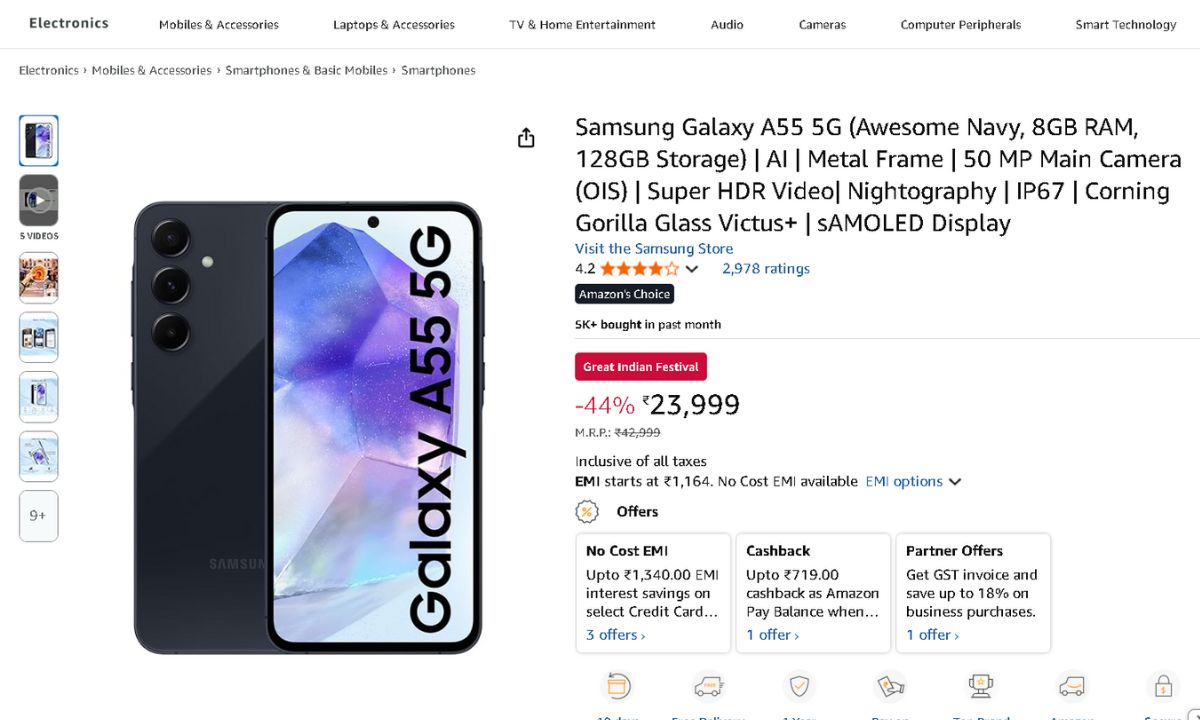Click the secure transaction lock icon

tap(1163, 686)
